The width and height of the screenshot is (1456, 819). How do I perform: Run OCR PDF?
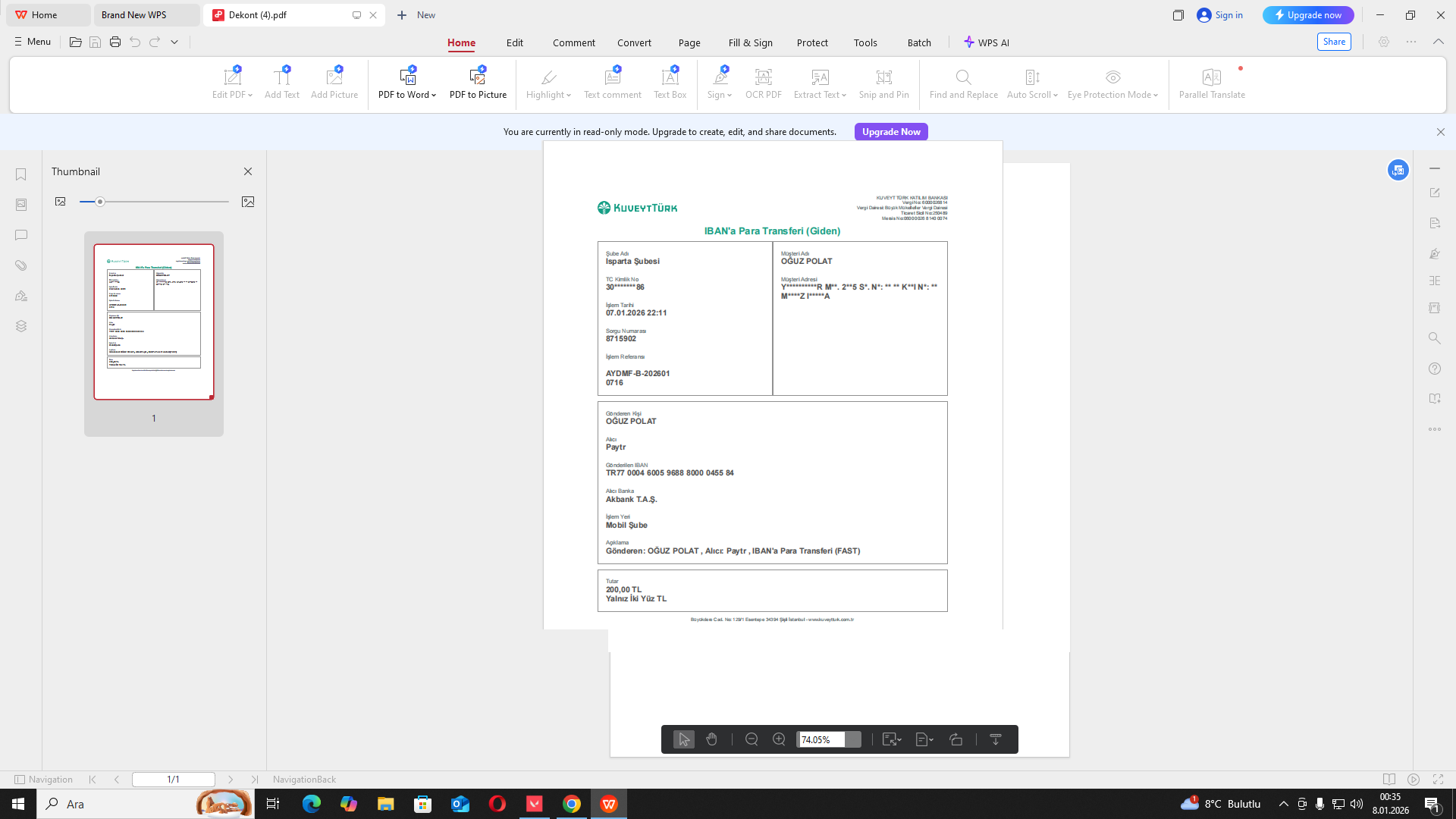coord(764,83)
